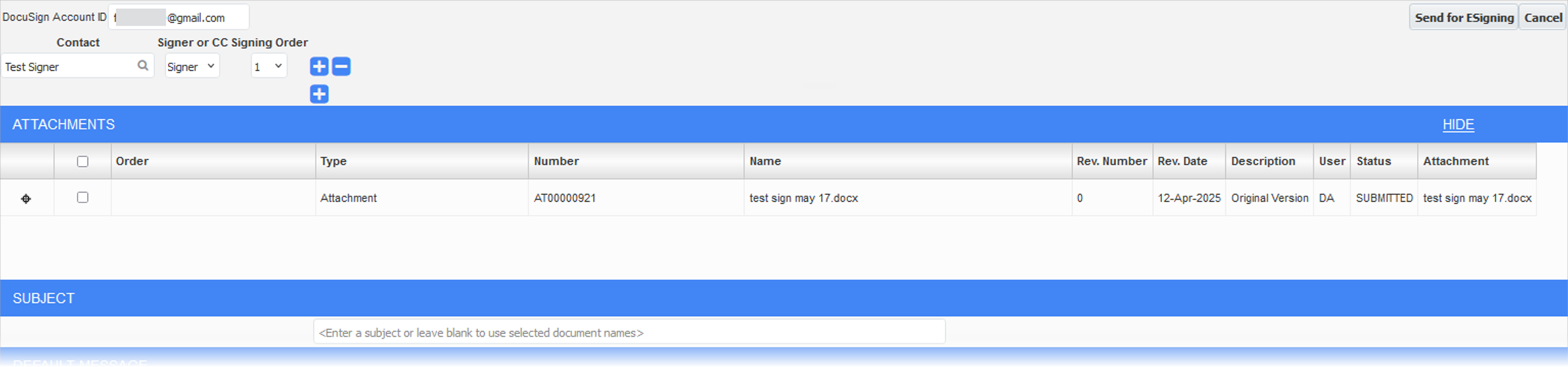This screenshot has height=367, width=1568.
Task: Tick the select-all checkbox in the table header
Action: [83, 161]
